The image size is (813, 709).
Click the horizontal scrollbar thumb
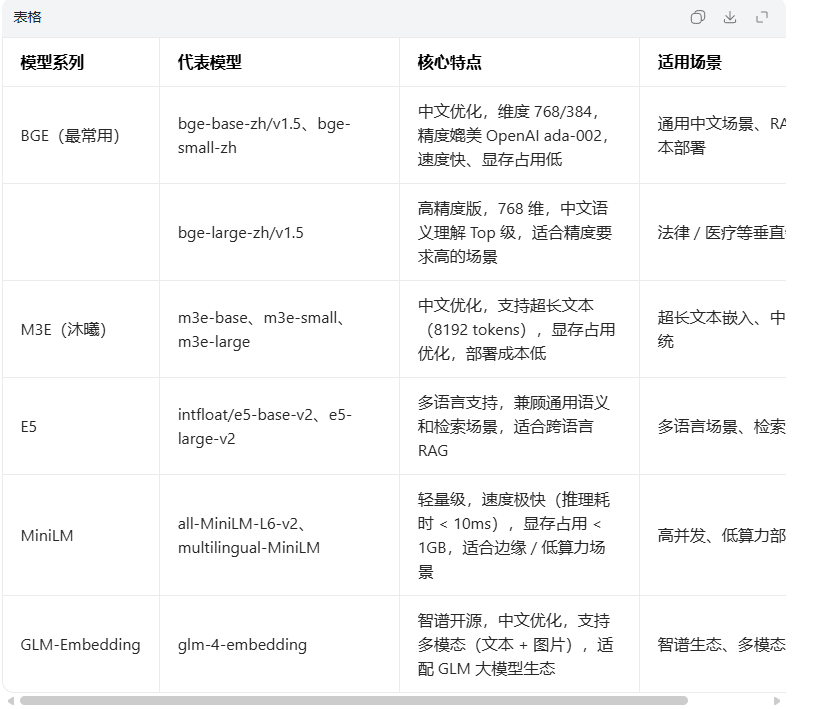point(354,701)
